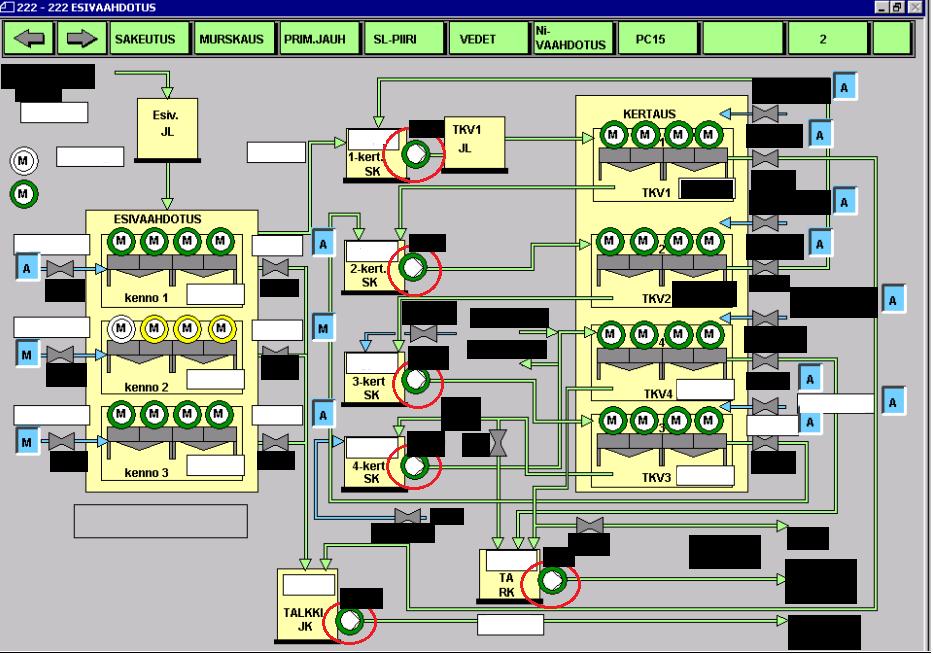This screenshot has height=654, width=933.
Task: Click the green legend motor symbol
Action: coord(23,194)
